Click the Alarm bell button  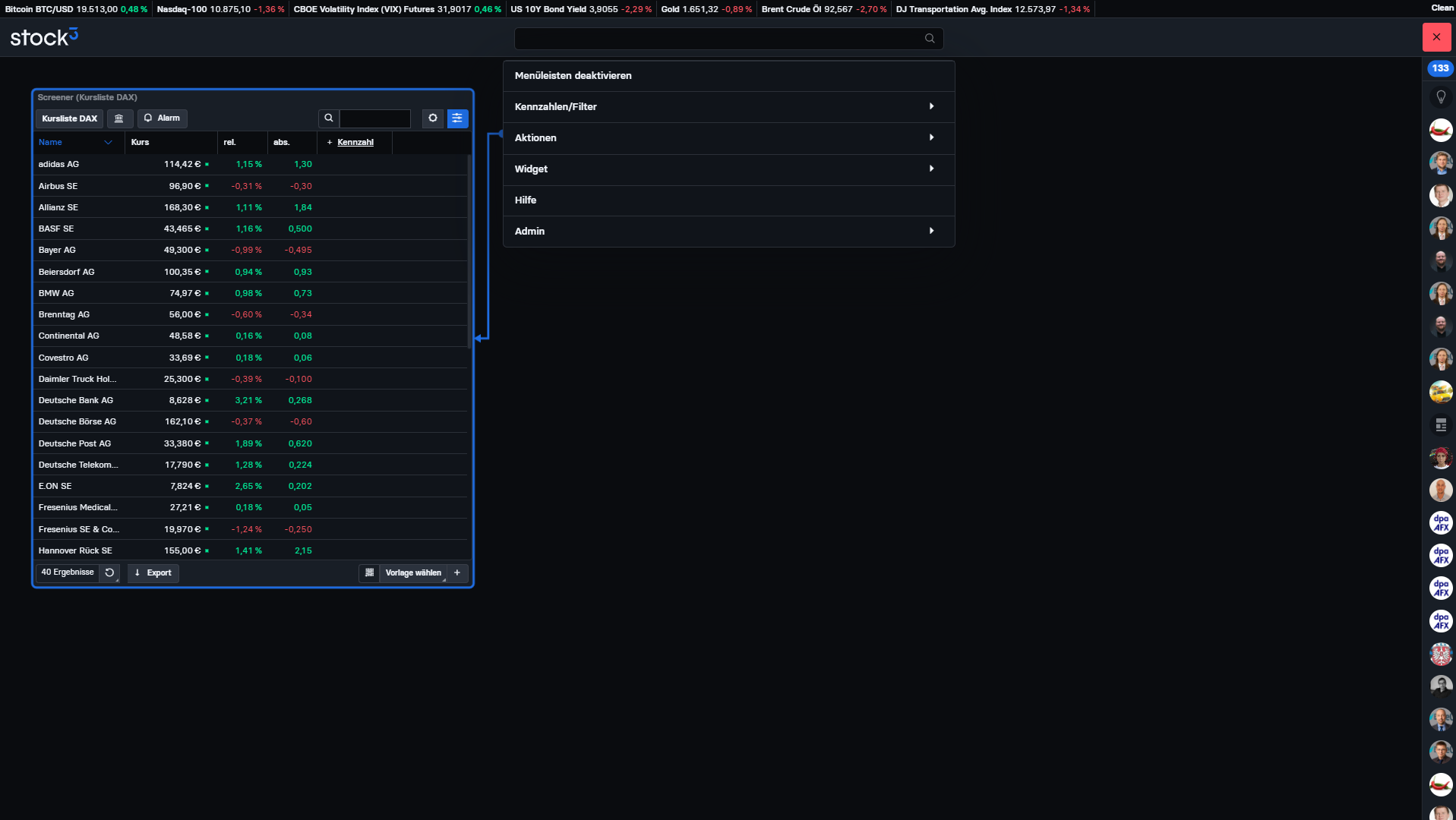pyautogui.click(x=163, y=118)
